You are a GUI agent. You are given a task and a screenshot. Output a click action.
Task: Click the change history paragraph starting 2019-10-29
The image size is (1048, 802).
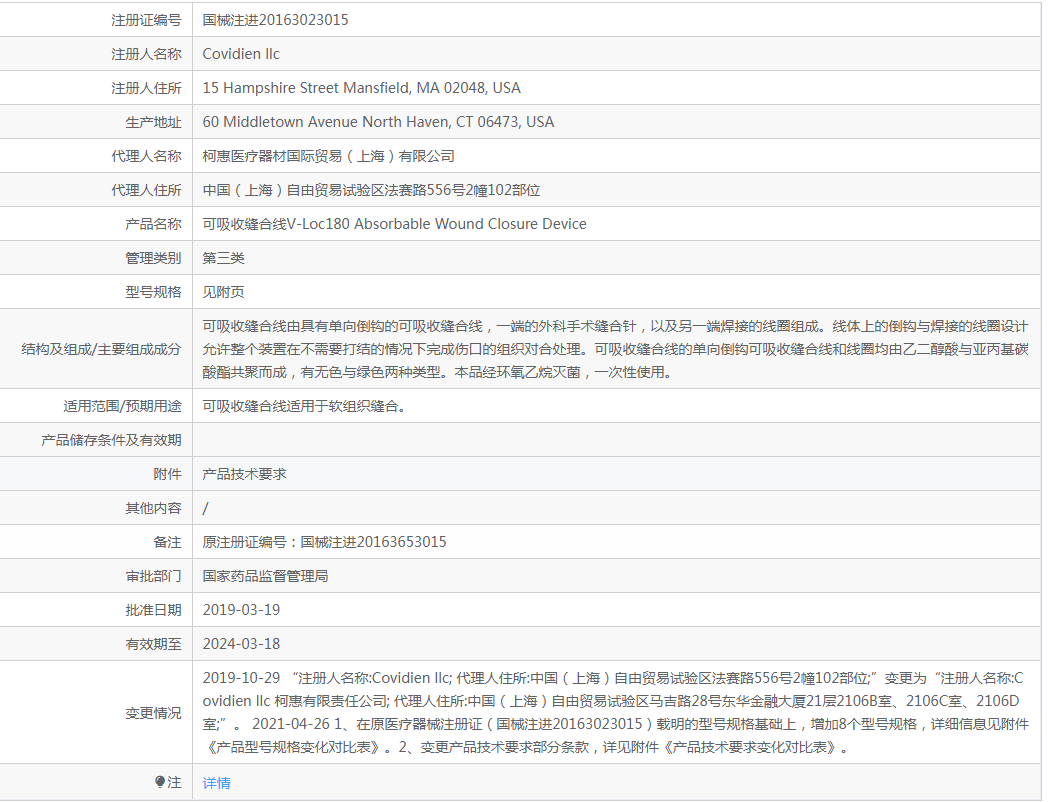616,712
